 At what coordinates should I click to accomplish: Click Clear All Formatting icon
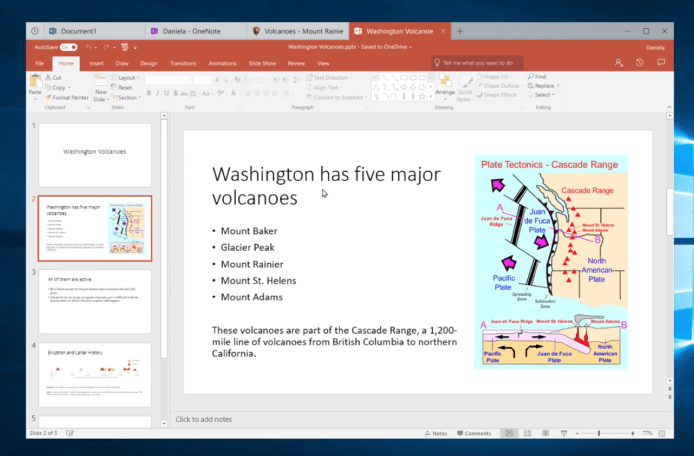coord(237,80)
